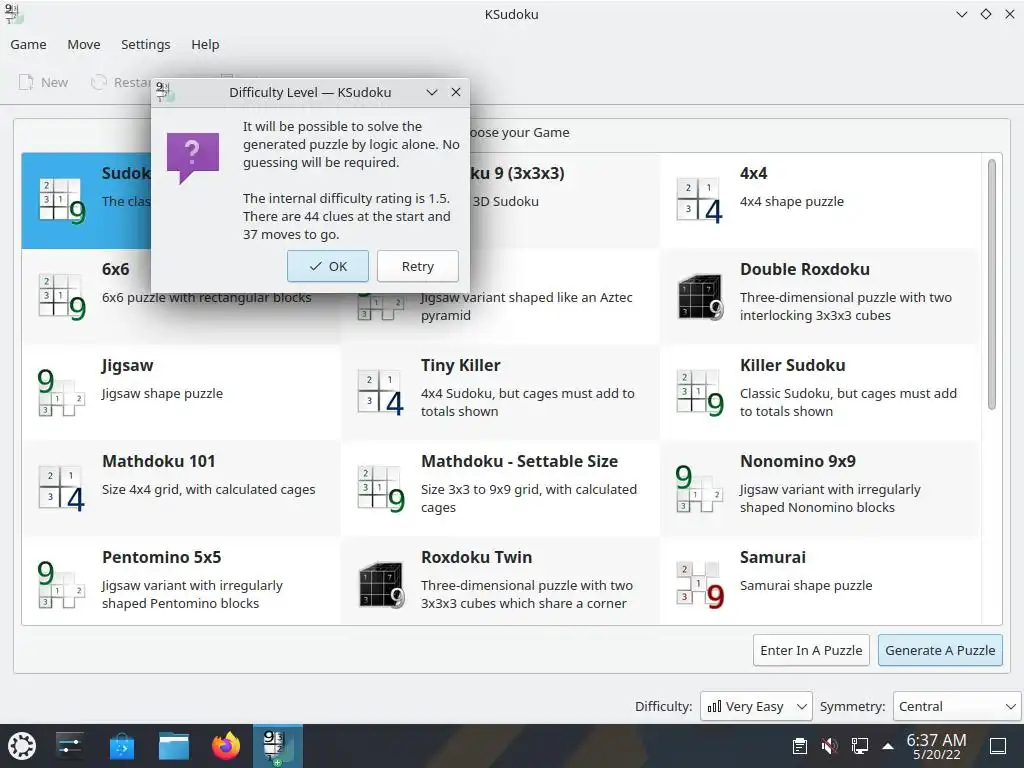
Task: Select the Mathdoku Settable Size icon
Action: (381, 488)
